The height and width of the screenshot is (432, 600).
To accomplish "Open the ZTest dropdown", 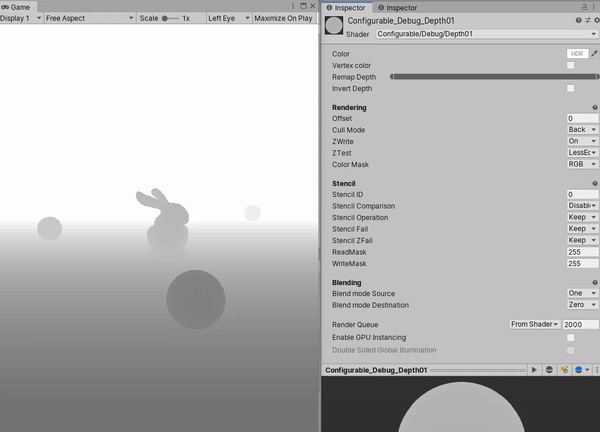I will pyautogui.click(x=582, y=152).
